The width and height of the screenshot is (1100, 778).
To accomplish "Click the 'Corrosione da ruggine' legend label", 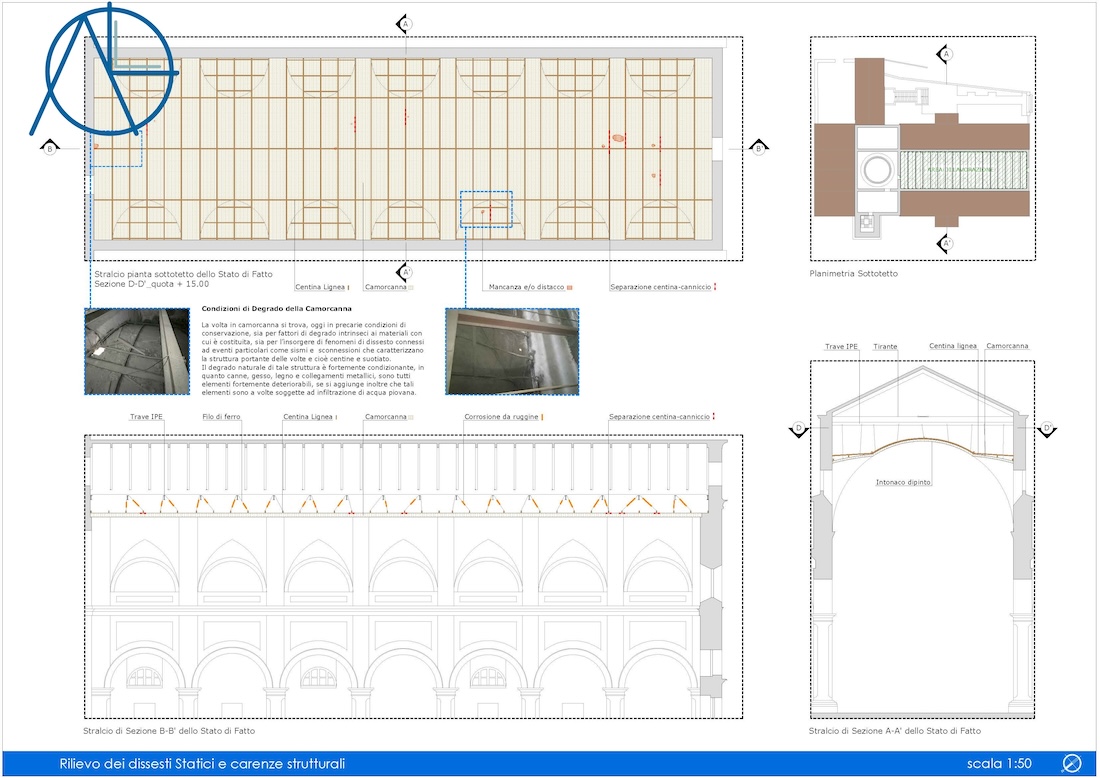I will pyautogui.click(x=501, y=417).
